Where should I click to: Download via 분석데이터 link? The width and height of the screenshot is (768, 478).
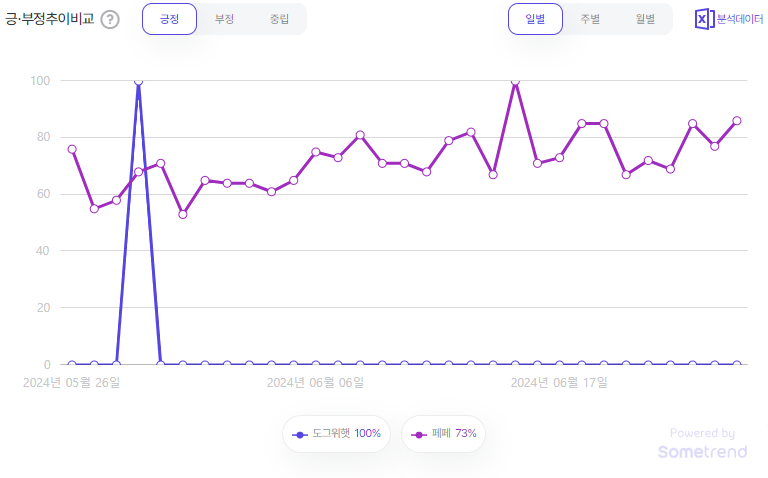(x=740, y=19)
